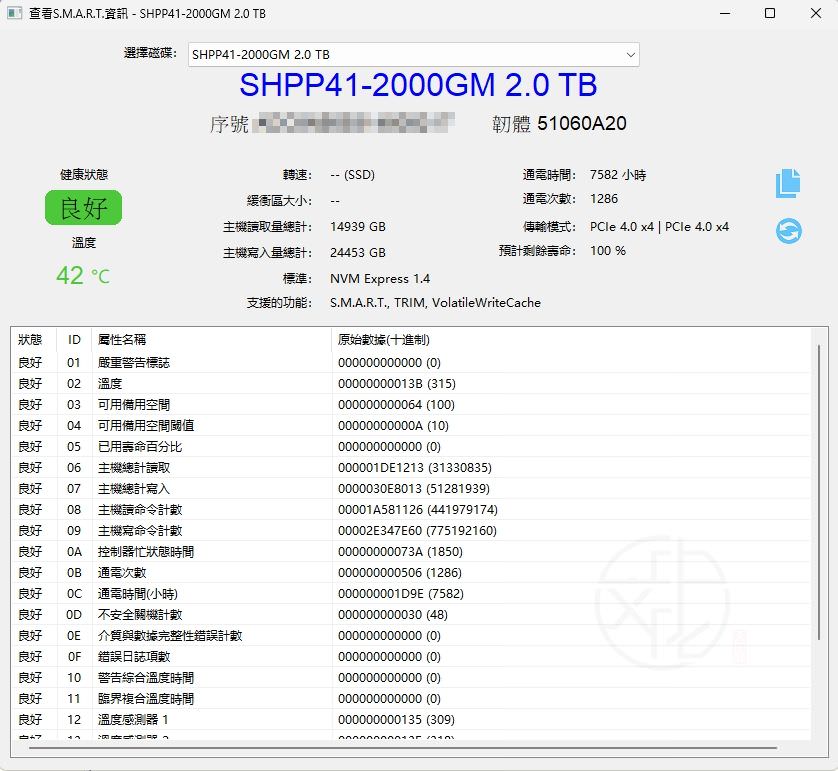This screenshot has height=771, width=838.
Task: Select the 介質與數據完整性錯誤計數 row
Action: point(410,636)
